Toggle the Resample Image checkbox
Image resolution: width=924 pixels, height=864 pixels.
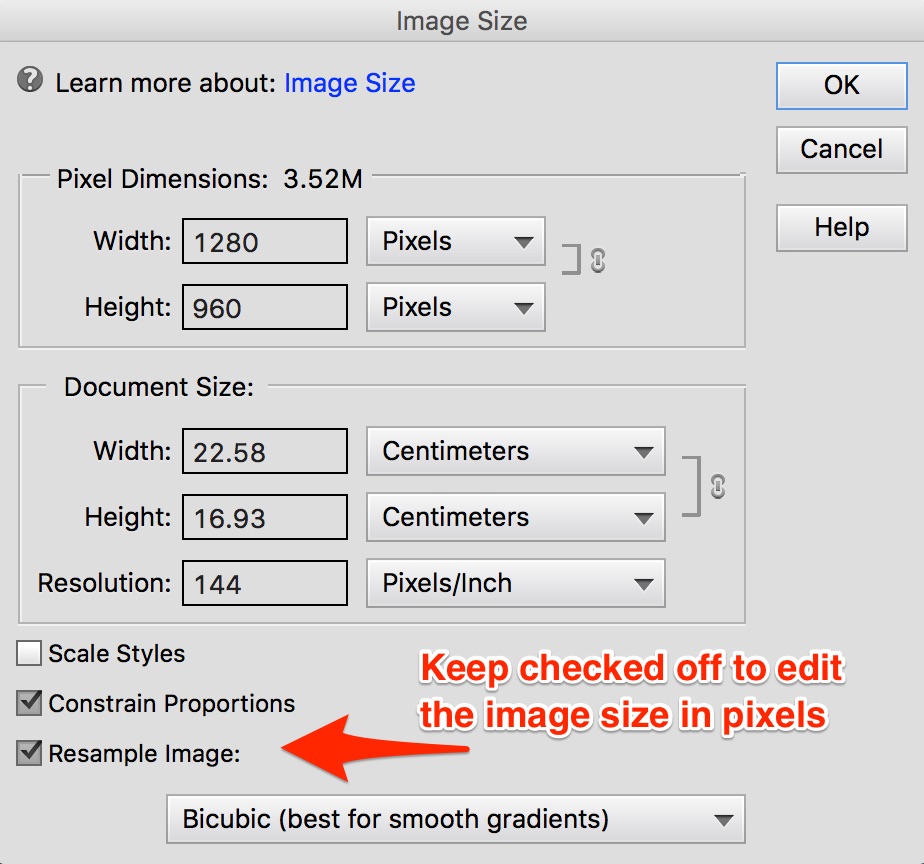click(30, 753)
